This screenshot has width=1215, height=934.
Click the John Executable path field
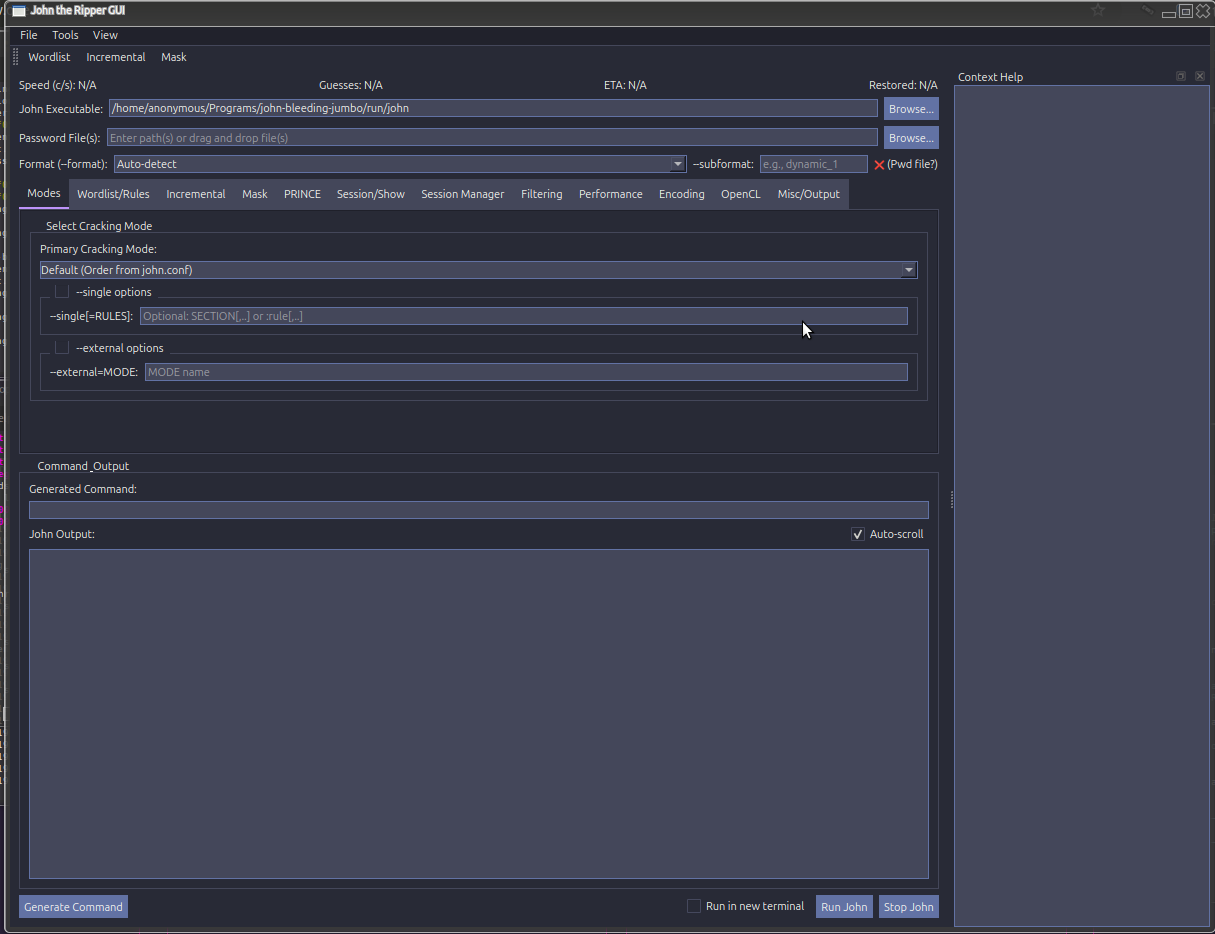click(x=493, y=108)
